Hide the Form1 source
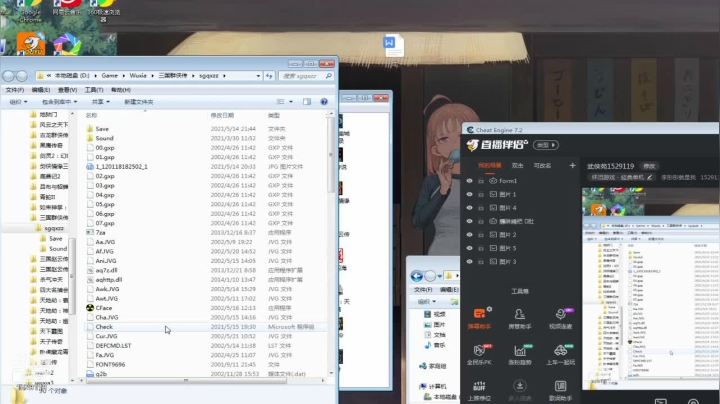 [x=469, y=181]
